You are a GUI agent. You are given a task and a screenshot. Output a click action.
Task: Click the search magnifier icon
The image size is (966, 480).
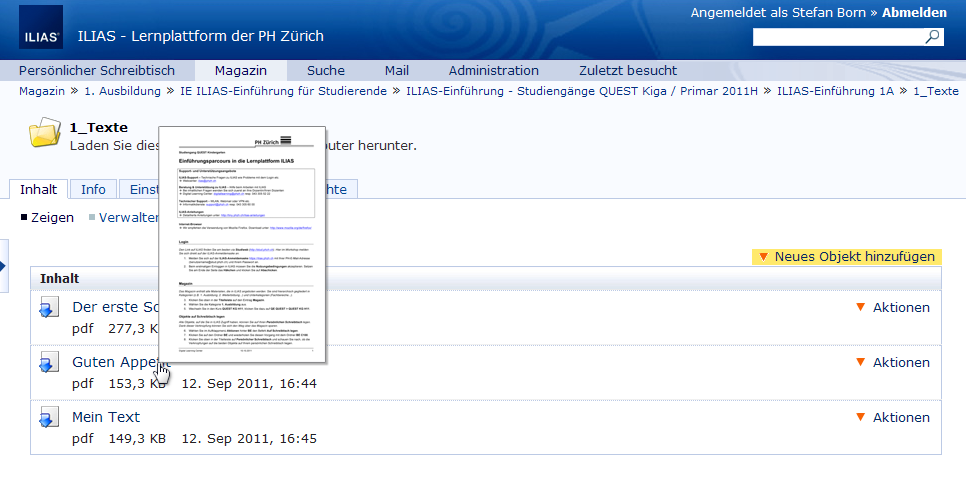(933, 37)
